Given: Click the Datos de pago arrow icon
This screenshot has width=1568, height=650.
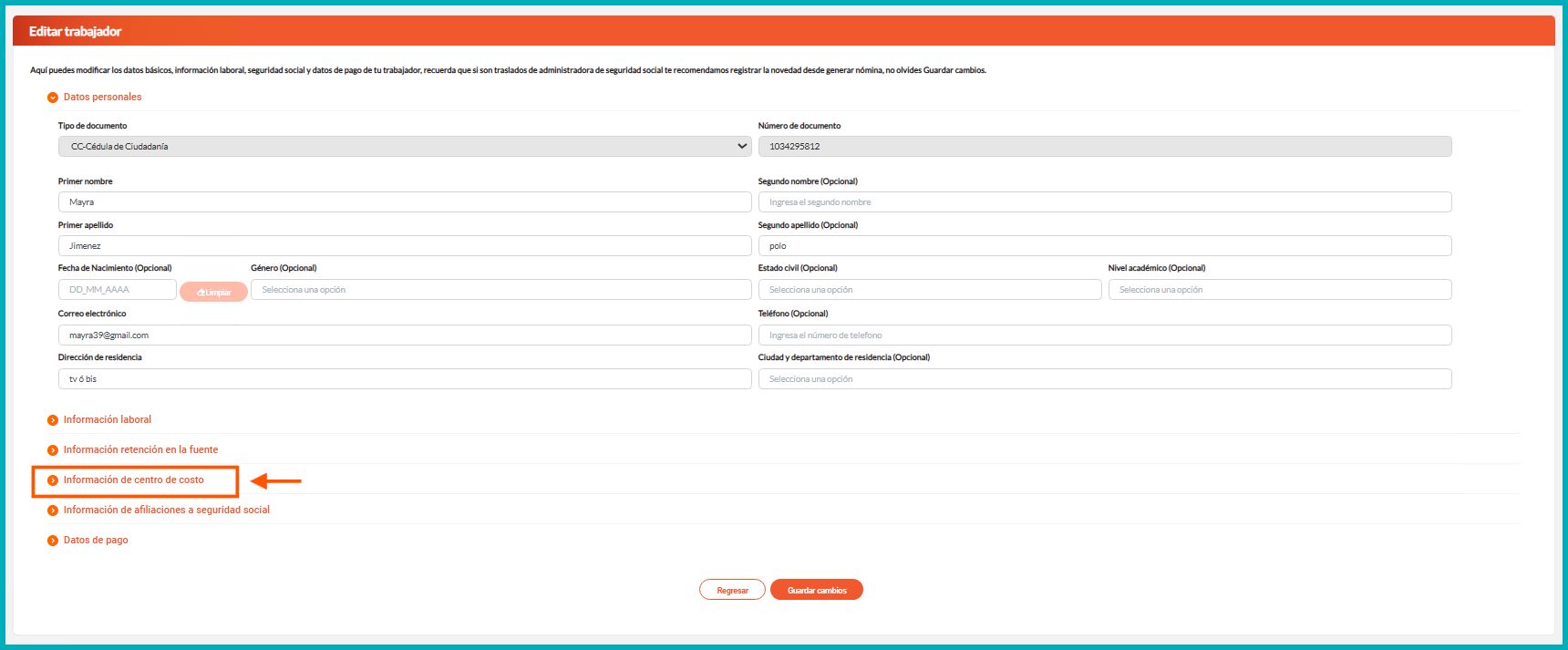Looking at the screenshot, I should pyautogui.click(x=53, y=541).
